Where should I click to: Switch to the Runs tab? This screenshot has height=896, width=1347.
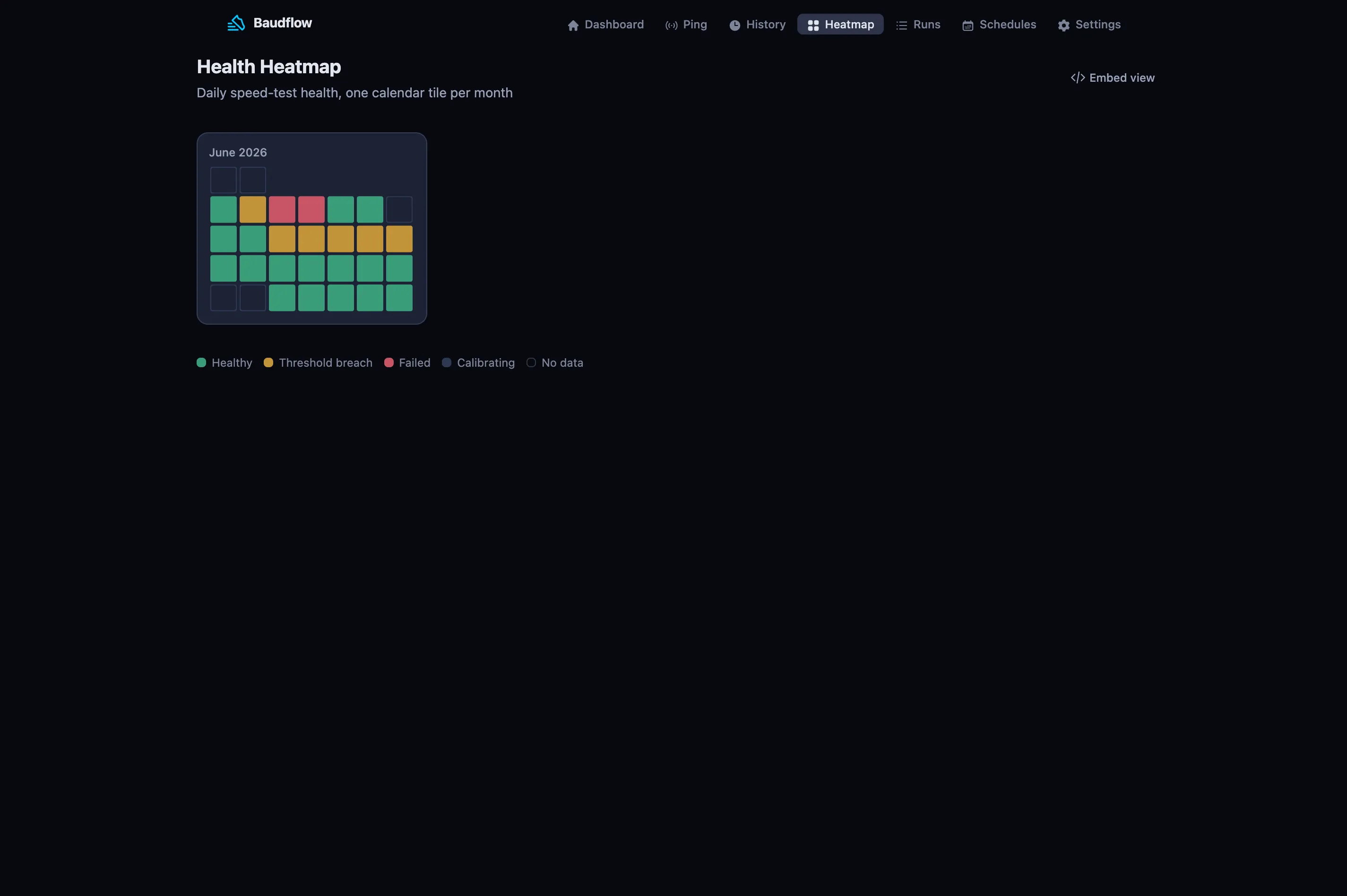tap(918, 25)
